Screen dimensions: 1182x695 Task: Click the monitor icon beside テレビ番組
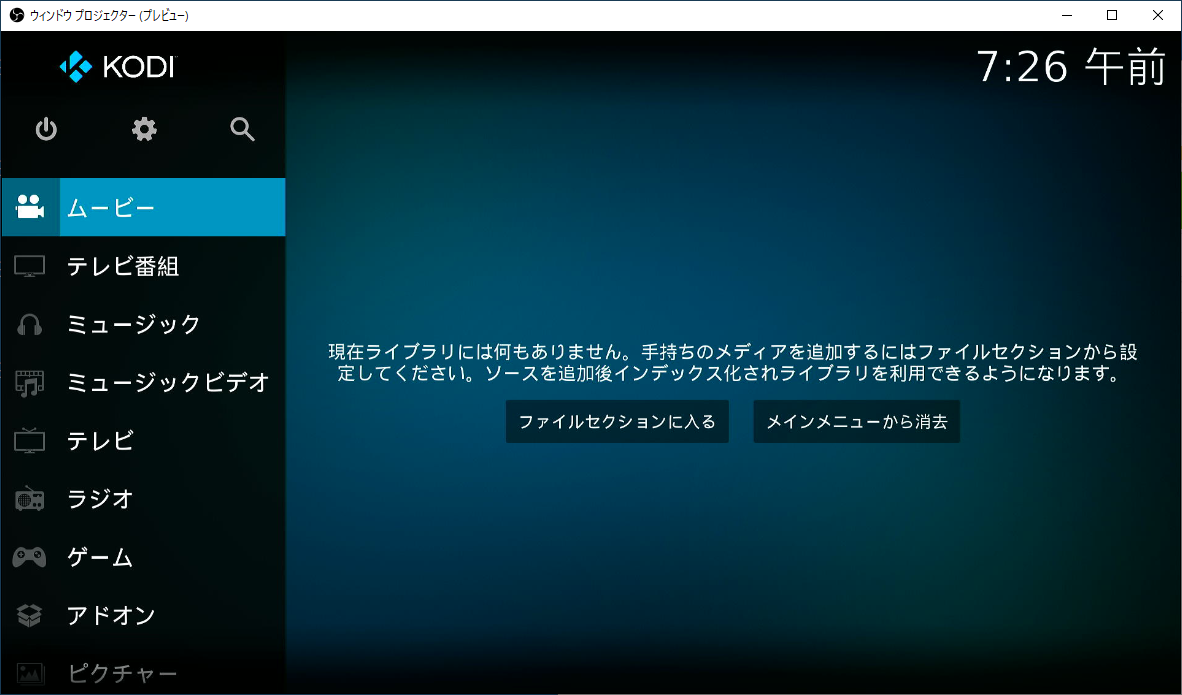pyautogui.click(x=31, y=265)
